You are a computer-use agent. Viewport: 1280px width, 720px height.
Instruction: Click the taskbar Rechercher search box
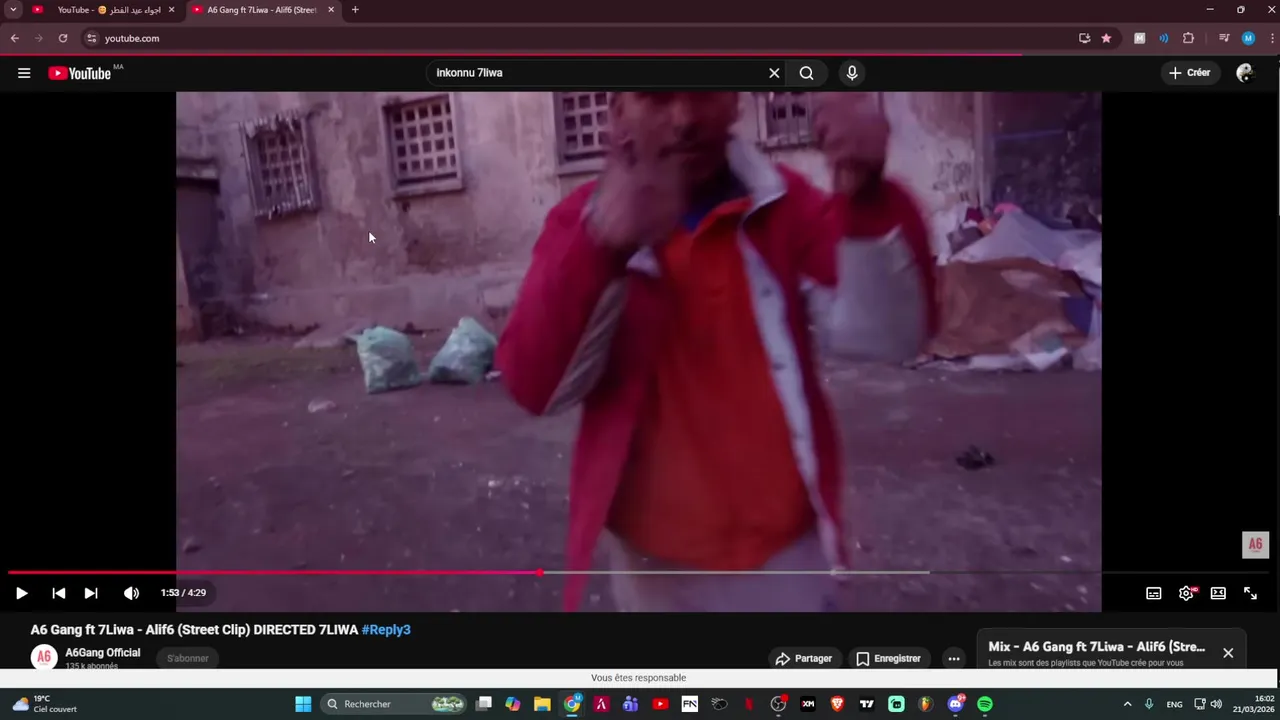coord(394,704)
